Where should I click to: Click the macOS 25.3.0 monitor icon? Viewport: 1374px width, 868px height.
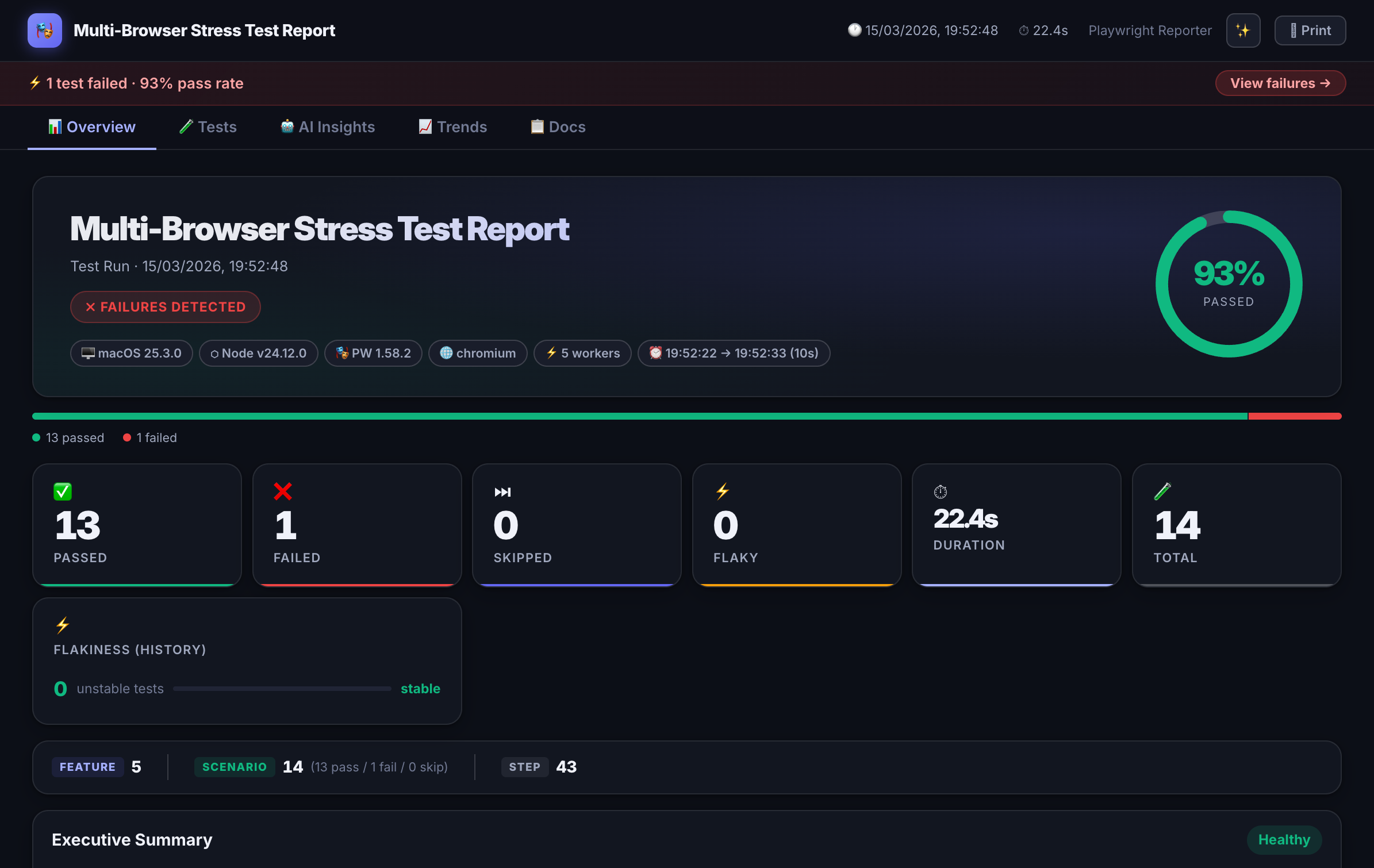click(x=87, y=353)
